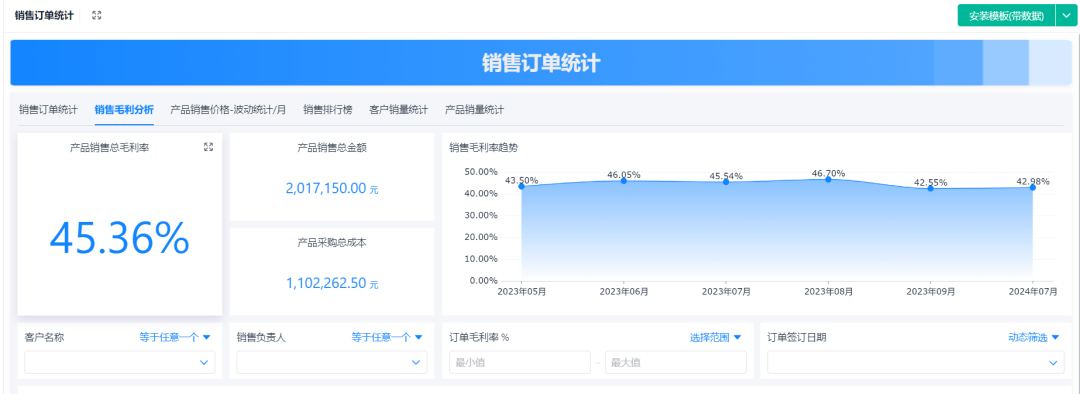Click the 安装模板(带数据) button
The width and height of the screenshot is (1080, 394).
coord(1006,15)
